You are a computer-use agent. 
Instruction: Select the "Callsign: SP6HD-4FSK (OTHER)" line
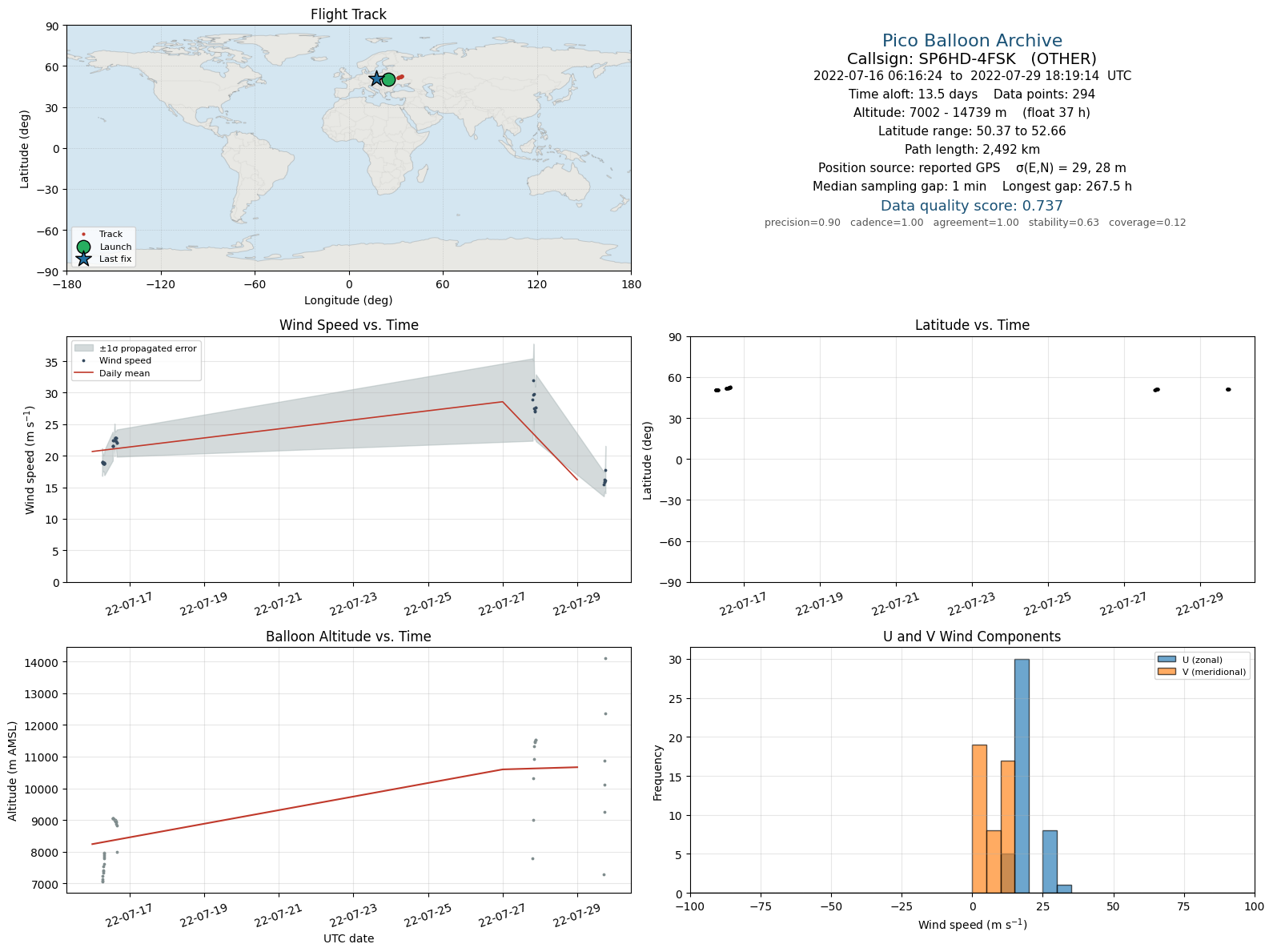[972, 58]
